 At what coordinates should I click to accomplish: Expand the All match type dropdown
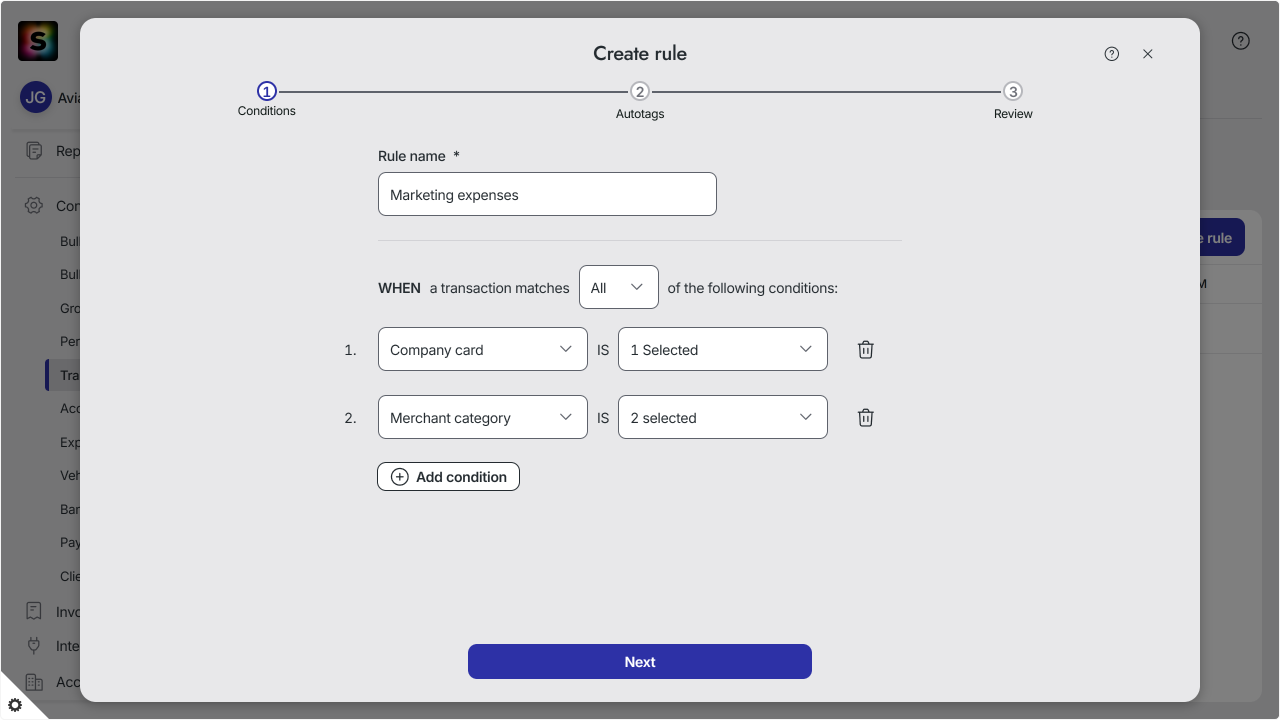pos(619,287)
